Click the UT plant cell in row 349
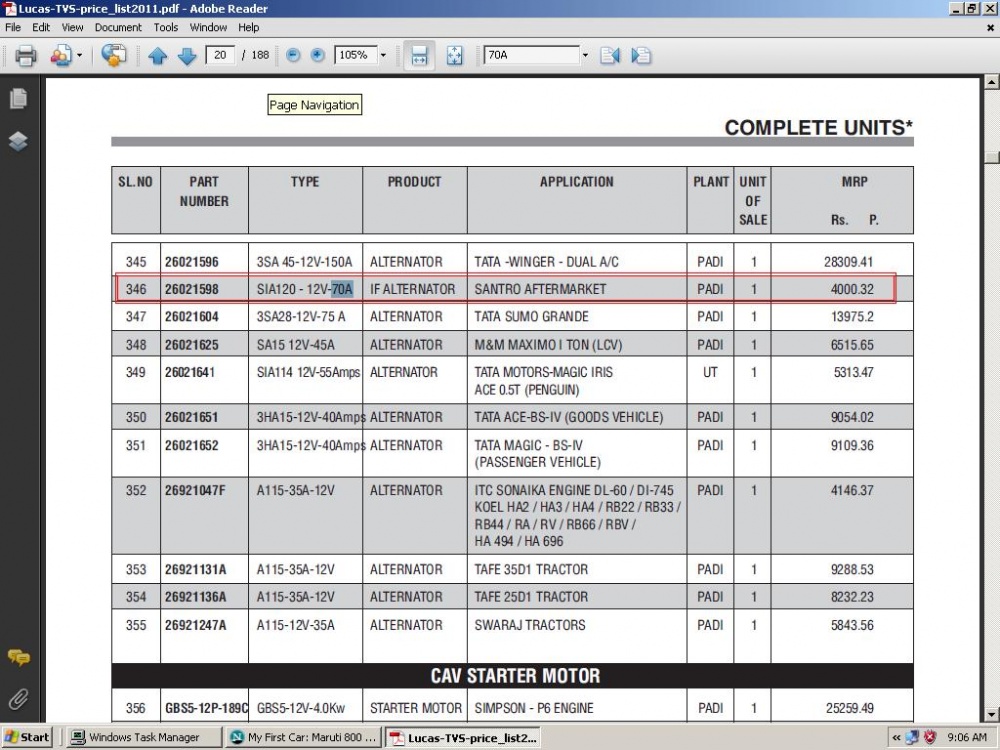 [x=710, y=372]
